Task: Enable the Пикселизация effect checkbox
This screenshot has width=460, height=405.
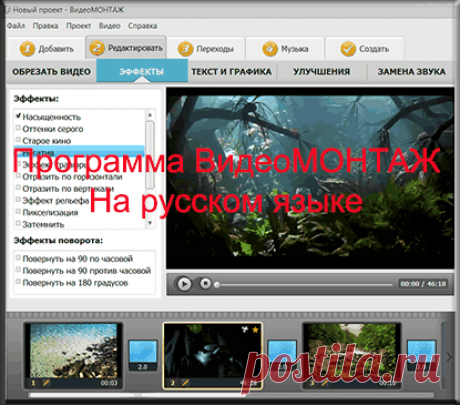Action: coord(18,211)
